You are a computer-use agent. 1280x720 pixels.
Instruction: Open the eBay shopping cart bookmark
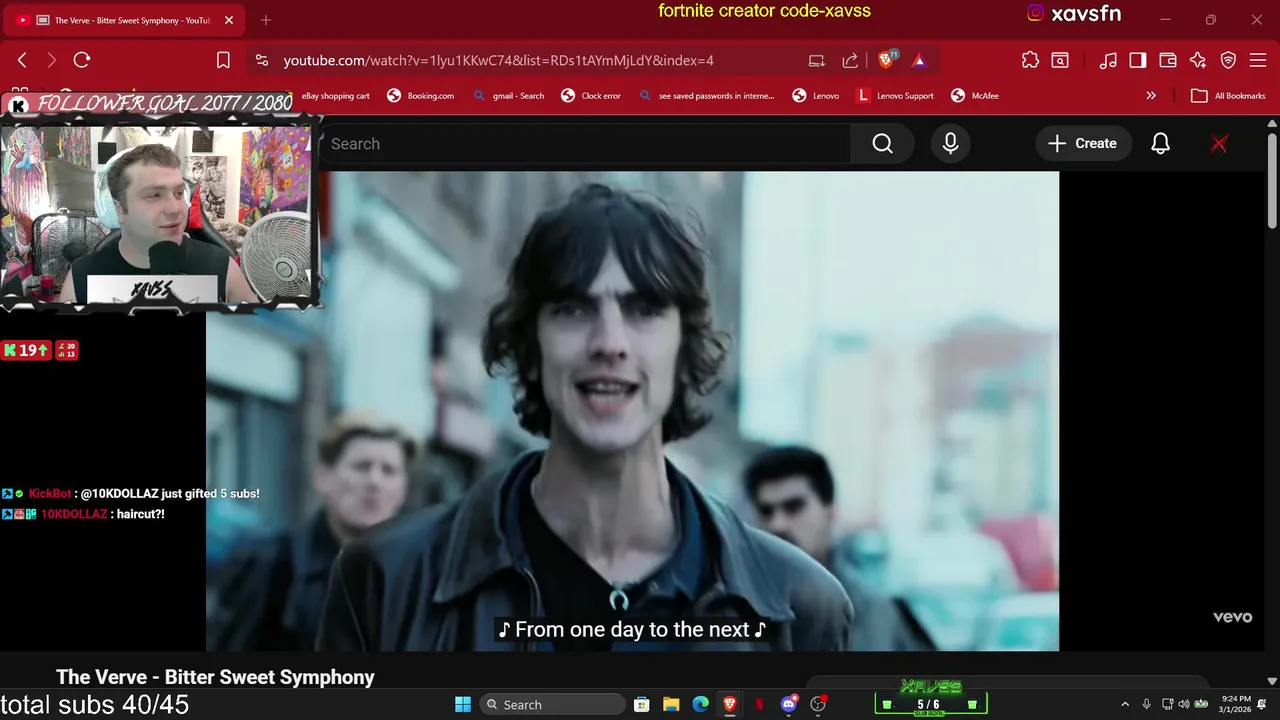click(x=336, y=96)
